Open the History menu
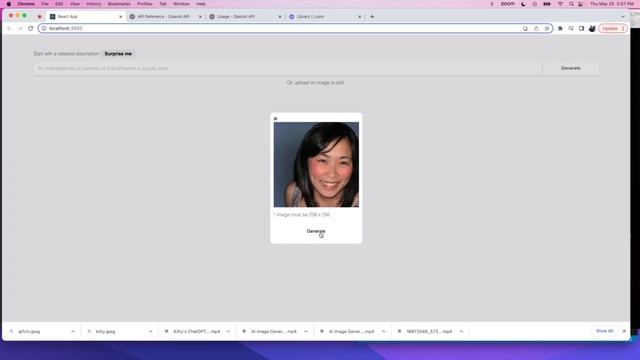 (93, 4)
